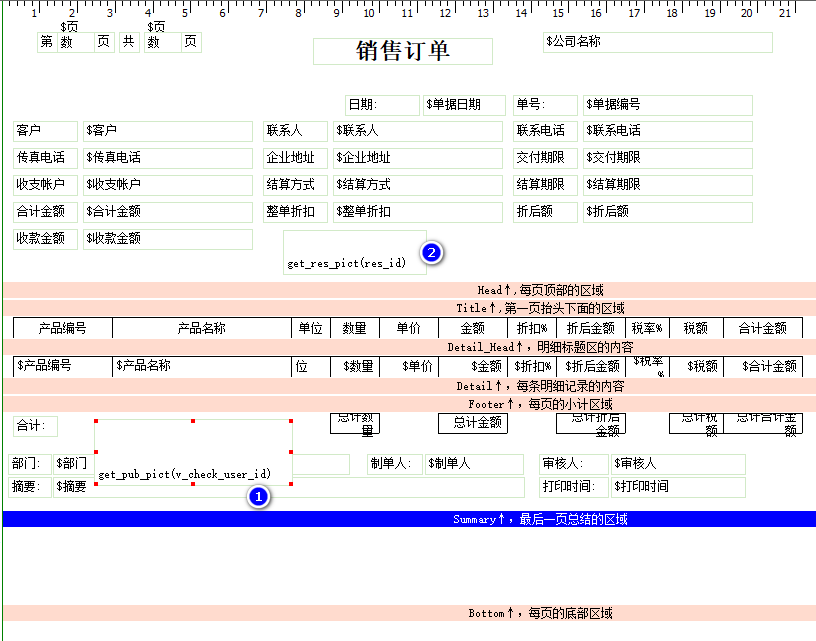The height and width of the screenshot is (641, 816).
Task: Click the Bottom band separator bar
Action: tap(409, 612)
